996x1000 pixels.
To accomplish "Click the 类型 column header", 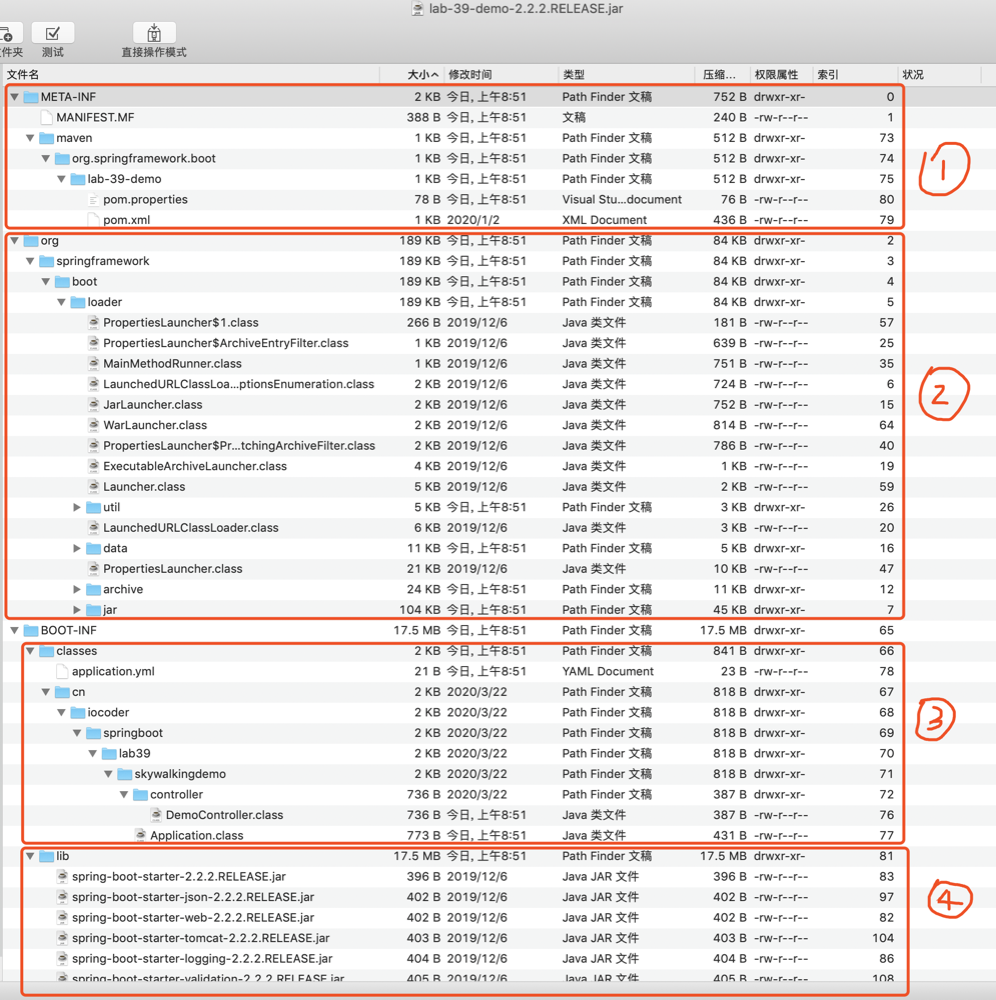I will pos(575,75).
